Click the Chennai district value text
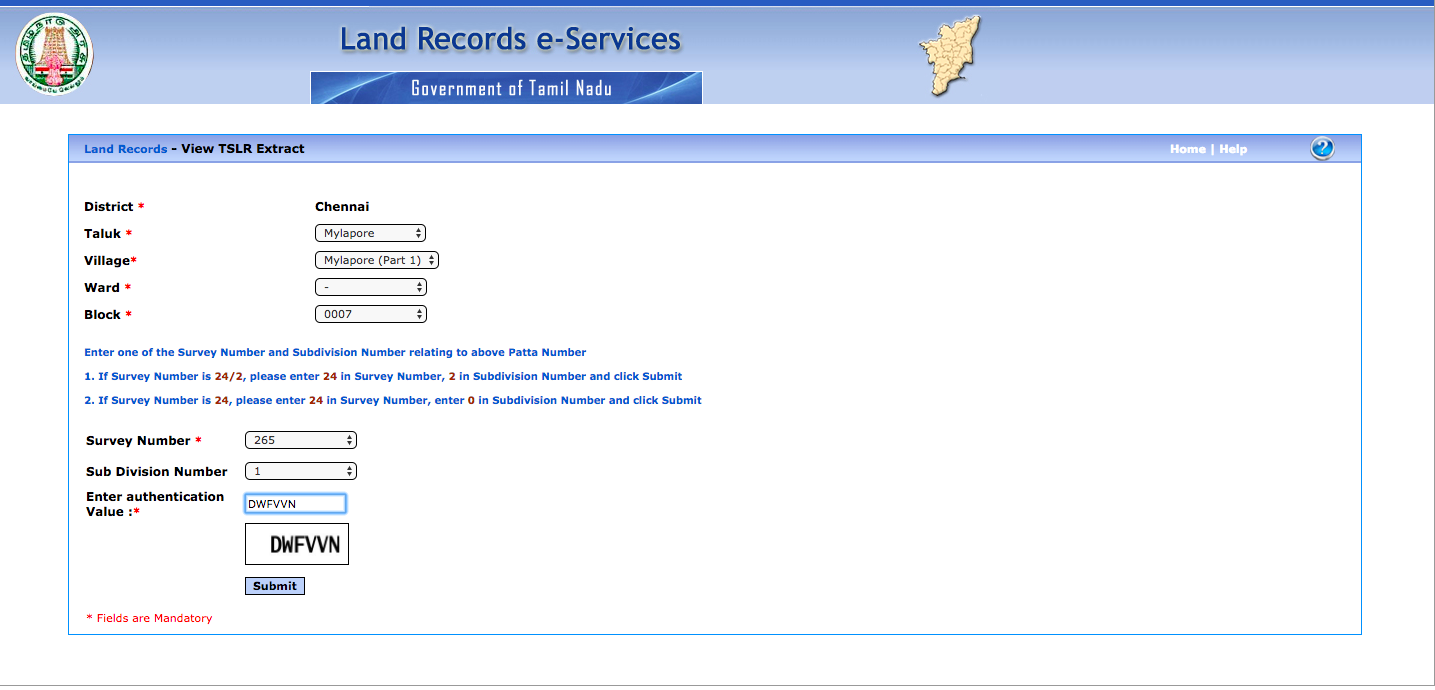The width and height of the screenshot is (1435, 690). pyautogui.click(x=342, y=207)
